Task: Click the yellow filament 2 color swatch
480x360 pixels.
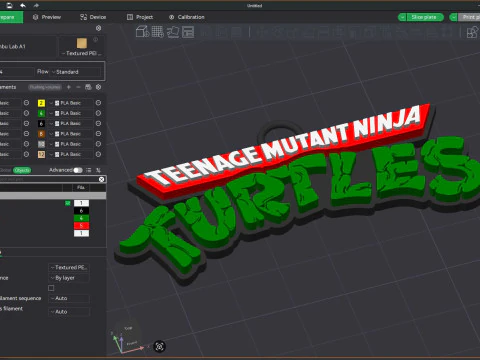Action: (41, 103)
